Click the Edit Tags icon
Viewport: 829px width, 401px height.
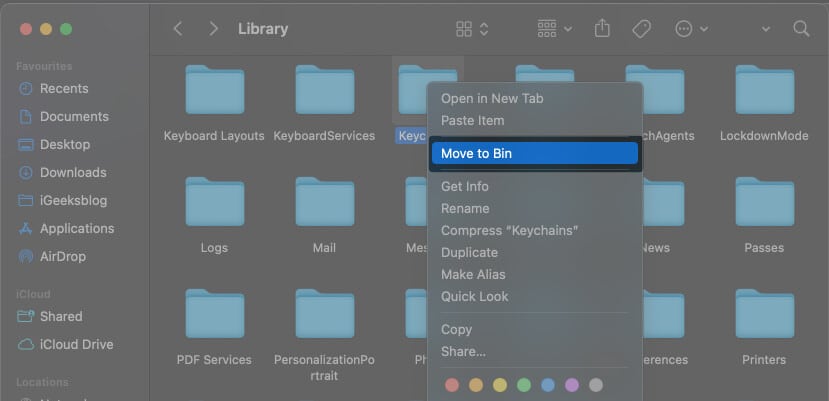641,29
